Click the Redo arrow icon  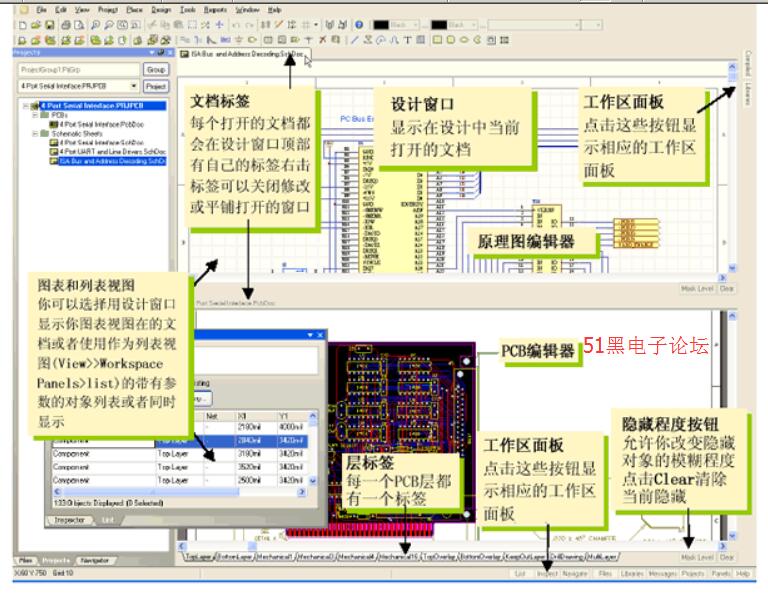[250, 25]
